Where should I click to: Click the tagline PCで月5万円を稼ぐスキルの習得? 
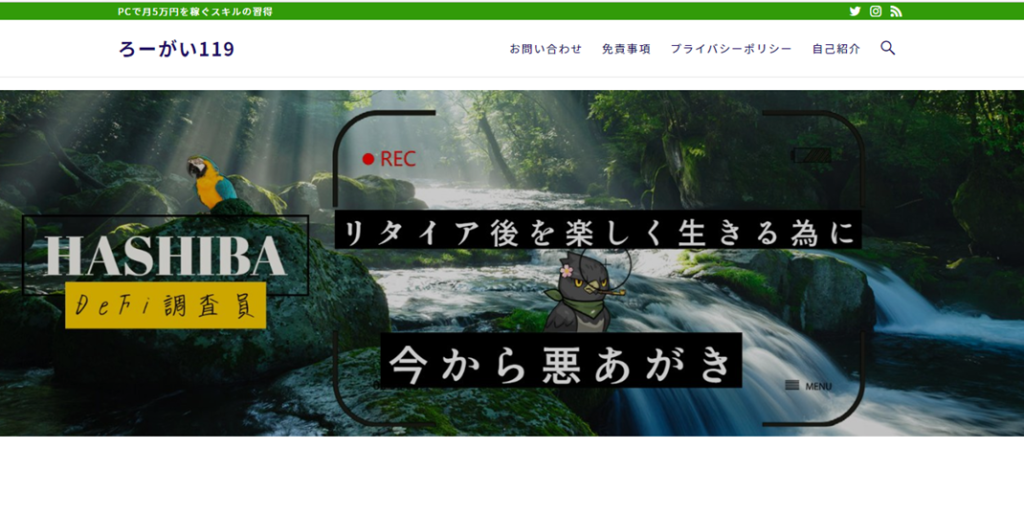click(195, 12)
